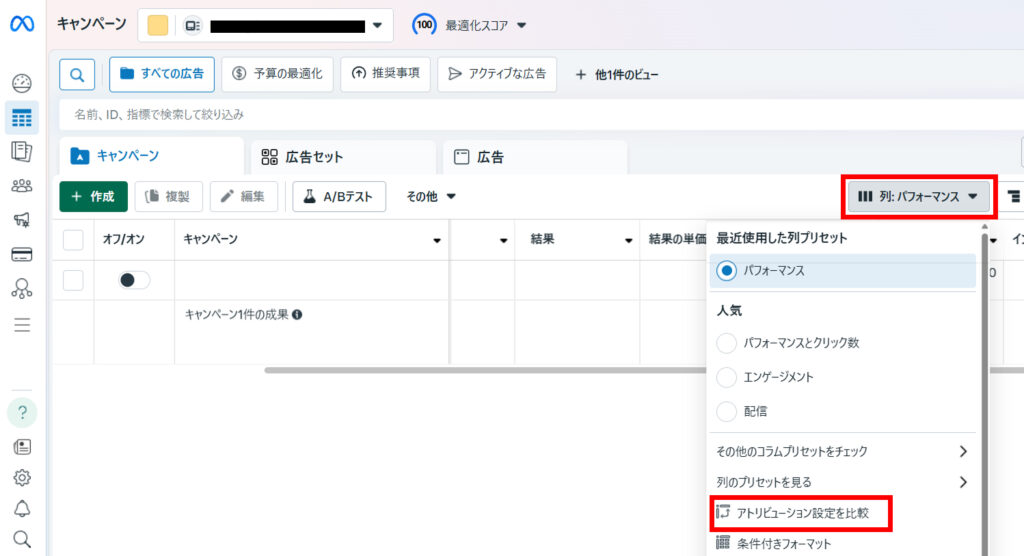Screen dimensions: 1024x556
Task: Open the settings gear icon
Action: pos(22,478)
